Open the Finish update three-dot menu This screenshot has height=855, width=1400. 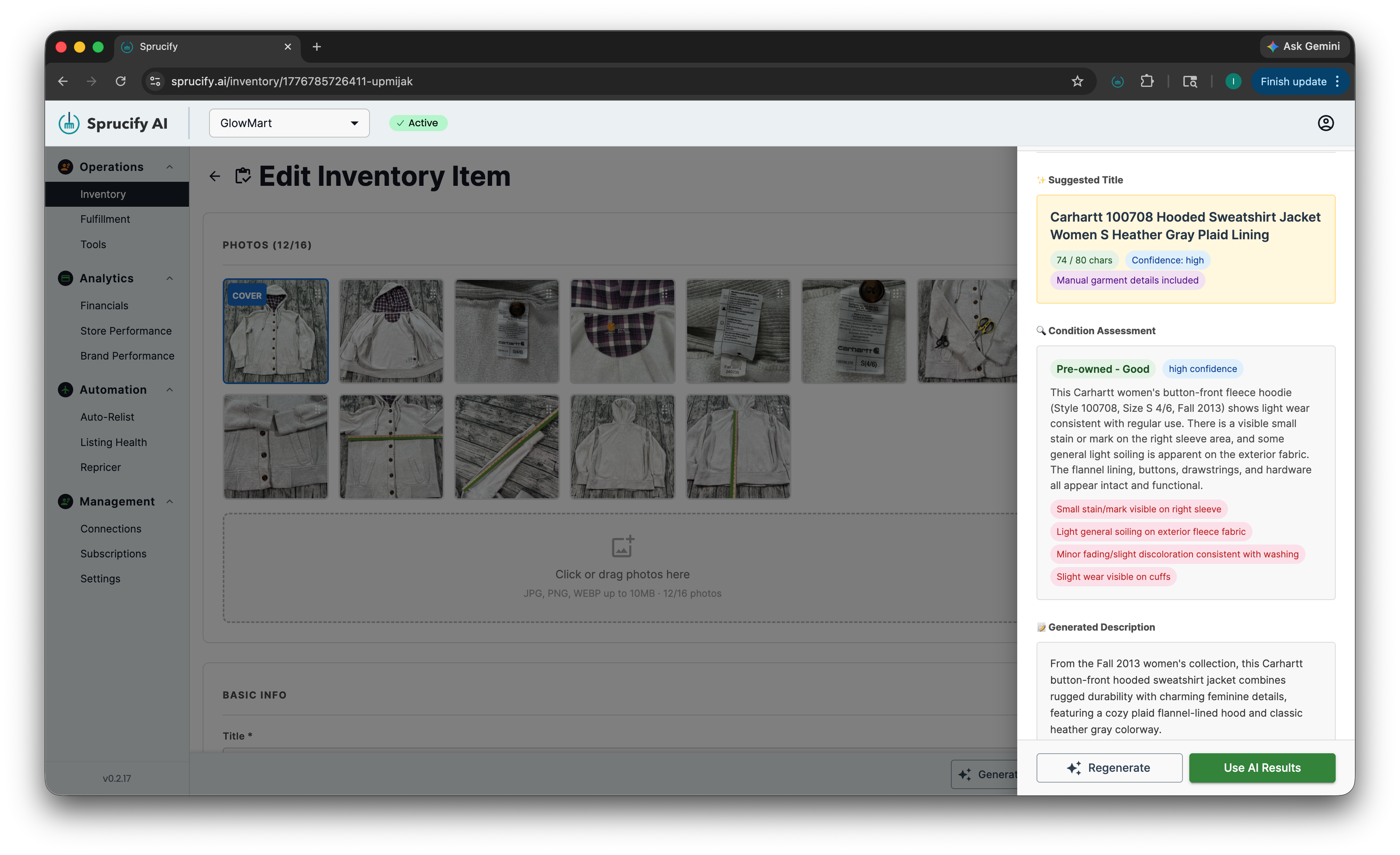[1338, 81]
